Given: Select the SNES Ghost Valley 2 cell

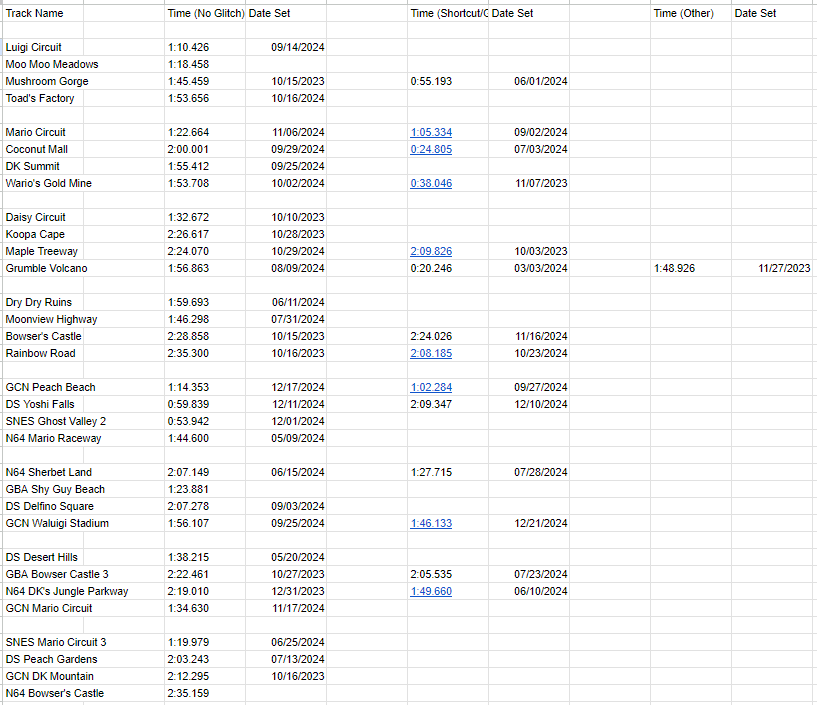Looking at the screenshot, I should 43,422.
